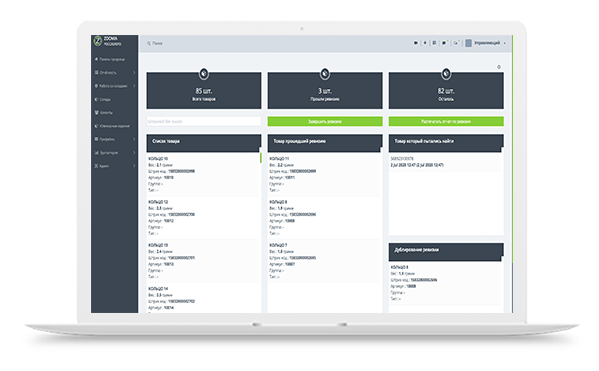Click the plus icon in the top toolbar
This screenshot has height=371, width=599.
[425, 43]
